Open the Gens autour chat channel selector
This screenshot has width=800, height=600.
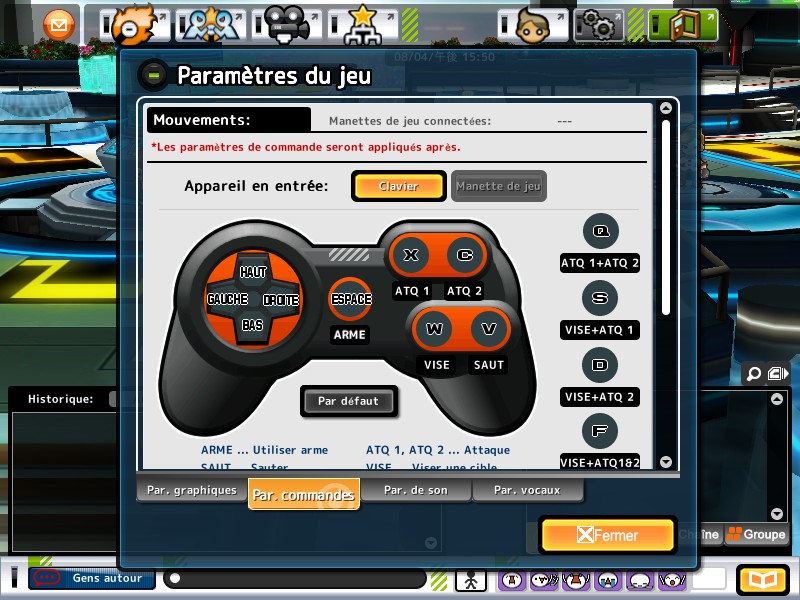[x=92, y=578]
